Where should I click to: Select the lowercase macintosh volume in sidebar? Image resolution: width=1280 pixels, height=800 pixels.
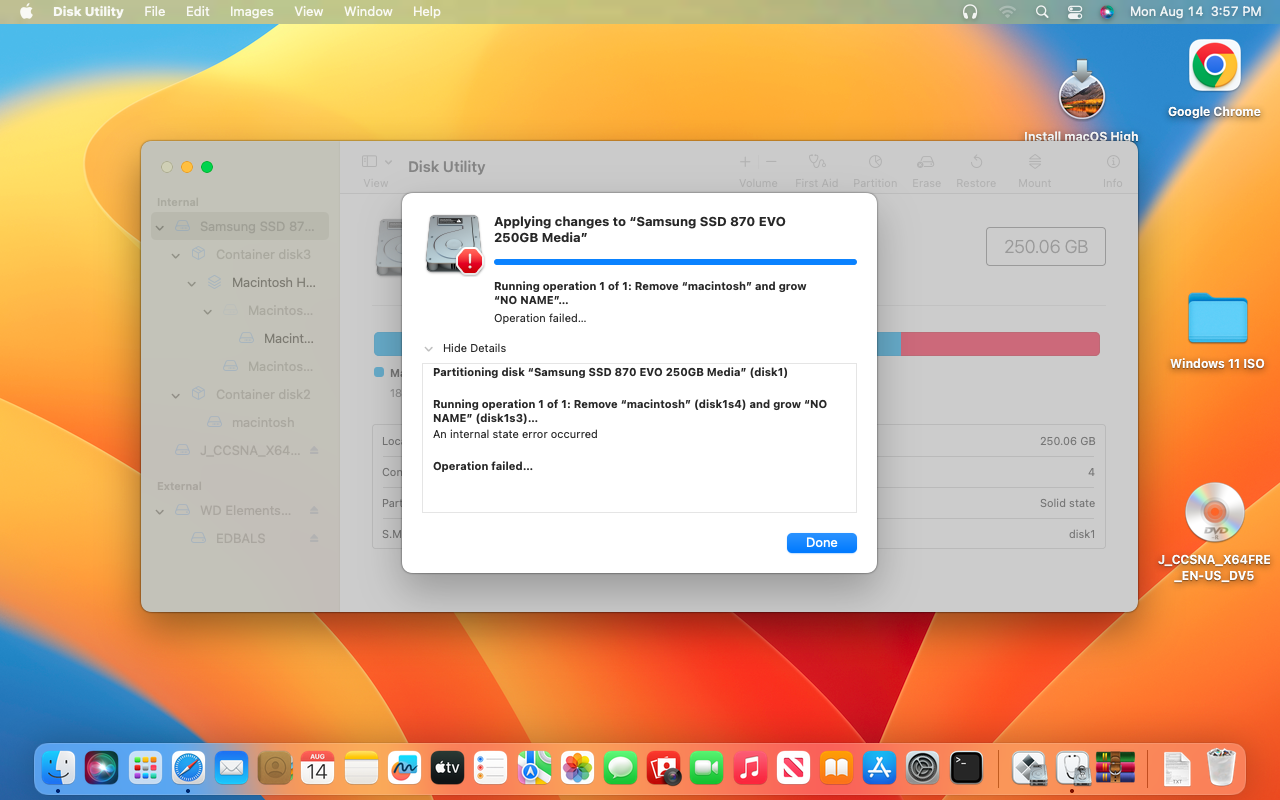pyautogui.click(x=240, y=422)
